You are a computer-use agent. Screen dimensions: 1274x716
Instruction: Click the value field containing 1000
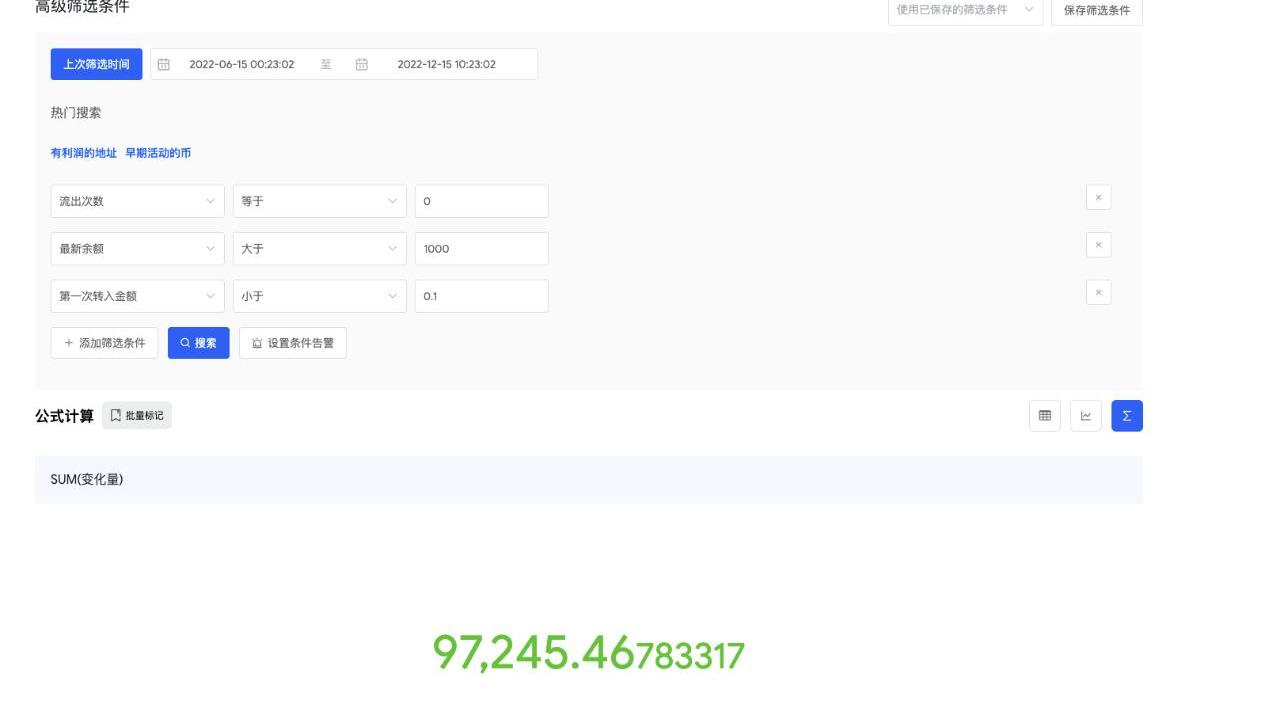[x=481, y=249]
